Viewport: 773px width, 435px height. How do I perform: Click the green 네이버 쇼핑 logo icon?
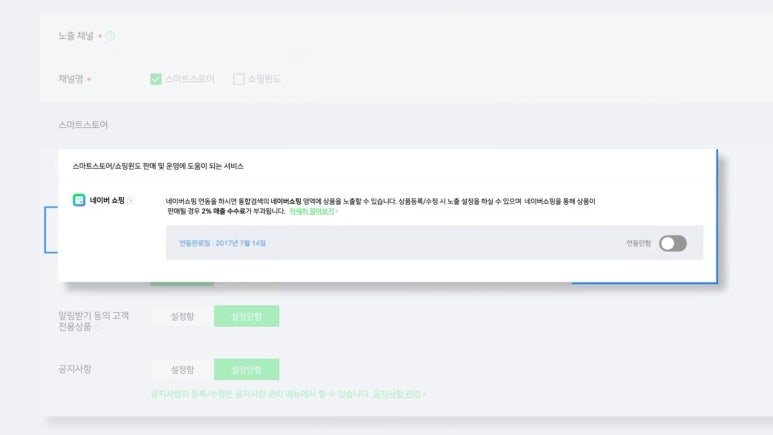coord(79,200)
